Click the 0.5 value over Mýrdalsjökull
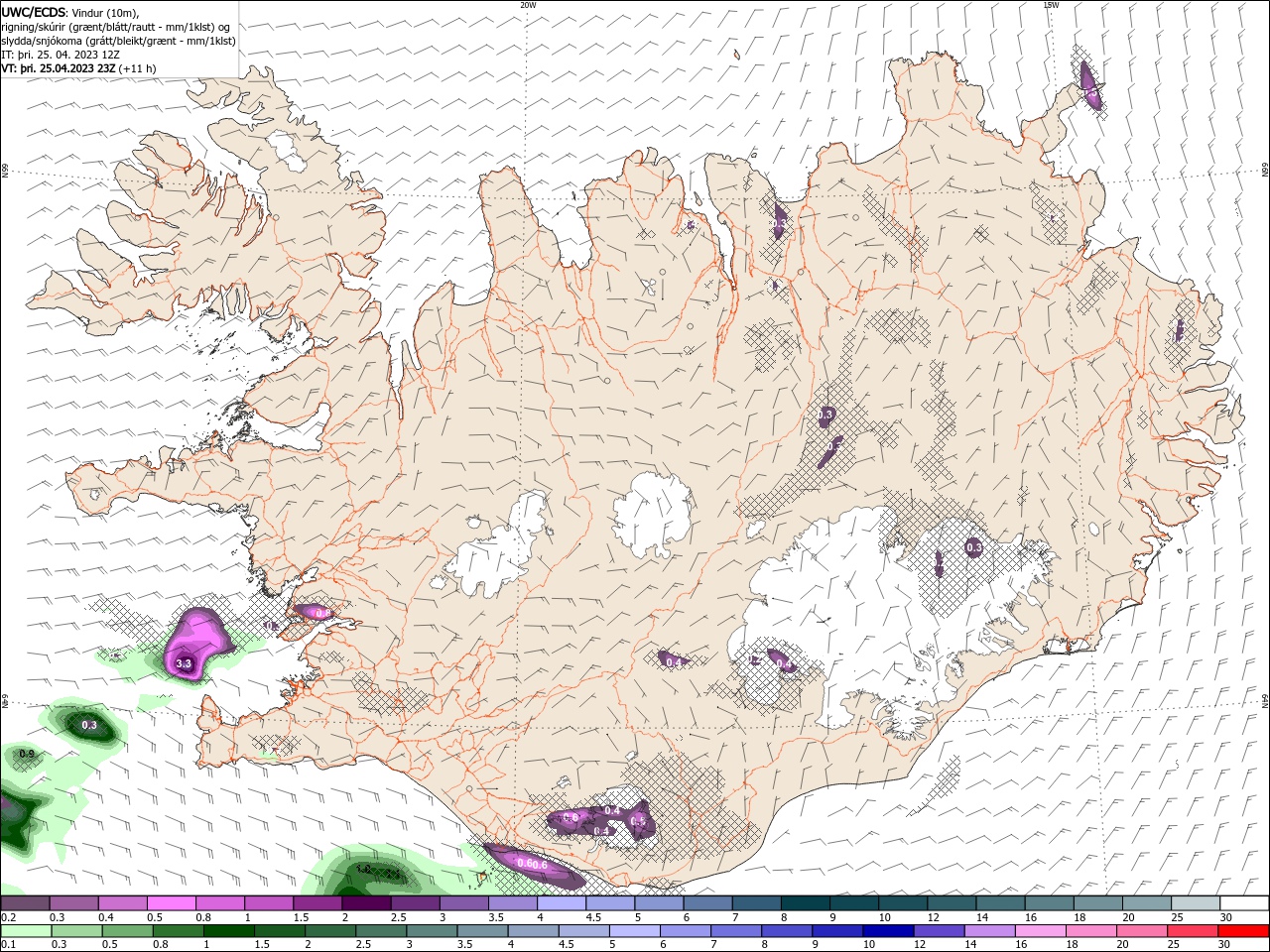 [638, 822]
